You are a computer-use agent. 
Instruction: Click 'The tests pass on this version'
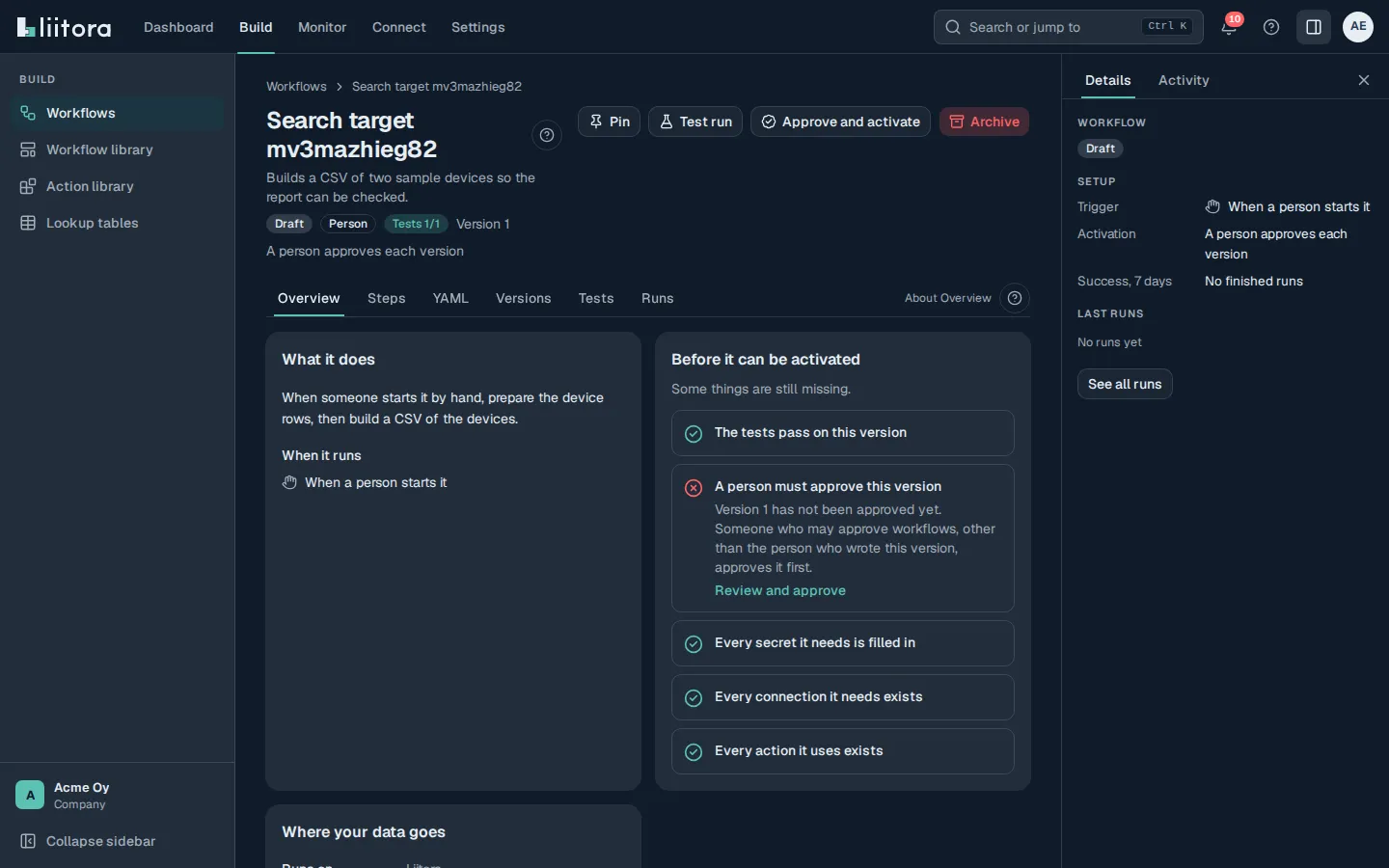click(810, 432)
